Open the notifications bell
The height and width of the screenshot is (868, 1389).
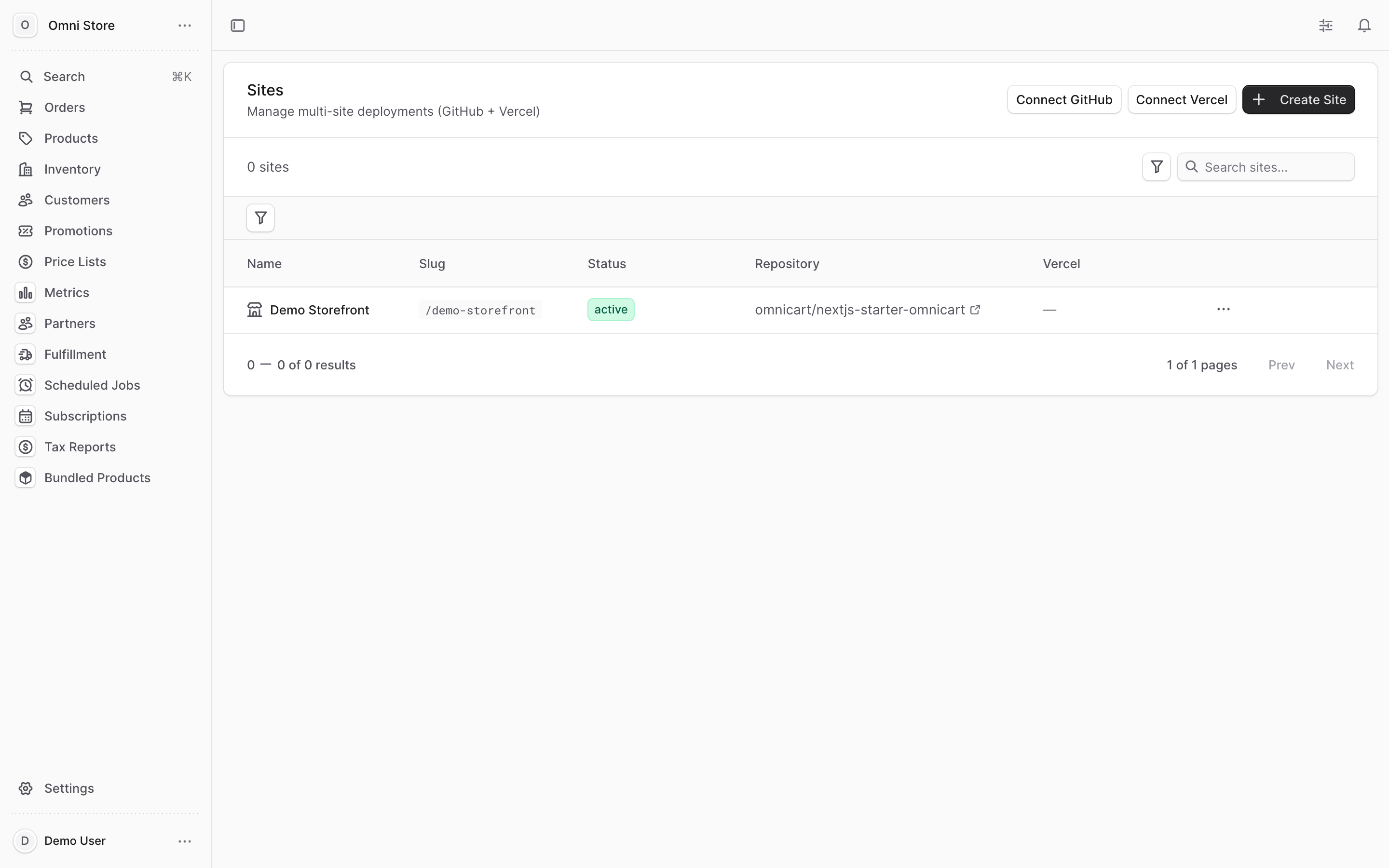(1364, 25)
